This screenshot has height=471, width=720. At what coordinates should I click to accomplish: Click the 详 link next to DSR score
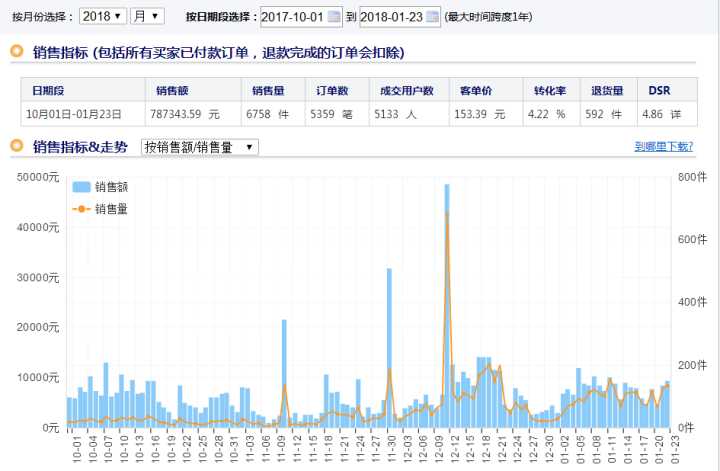[x=677, y=115]
